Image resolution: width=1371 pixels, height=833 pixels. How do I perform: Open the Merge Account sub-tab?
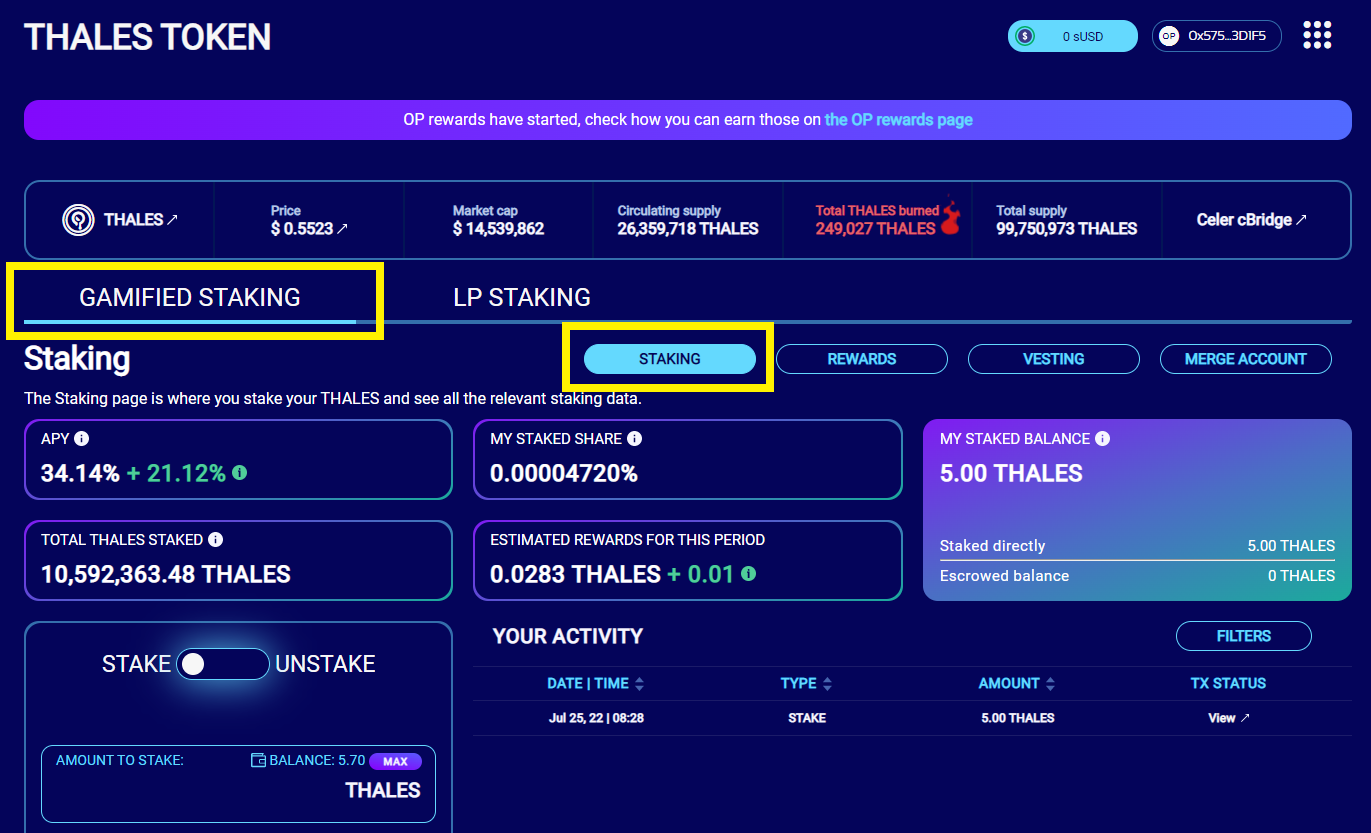(x=1246, y=359)
